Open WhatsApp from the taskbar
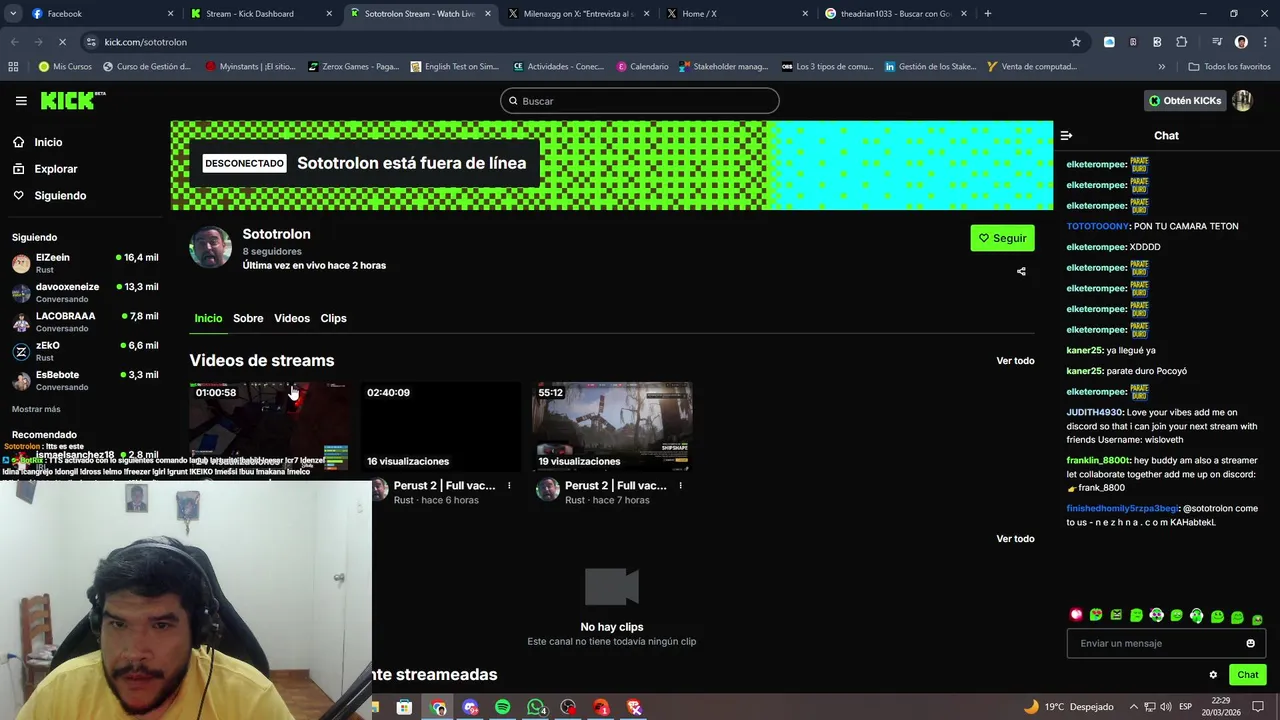Screen dimensions: 1280x720 click(x=536, y=707)
